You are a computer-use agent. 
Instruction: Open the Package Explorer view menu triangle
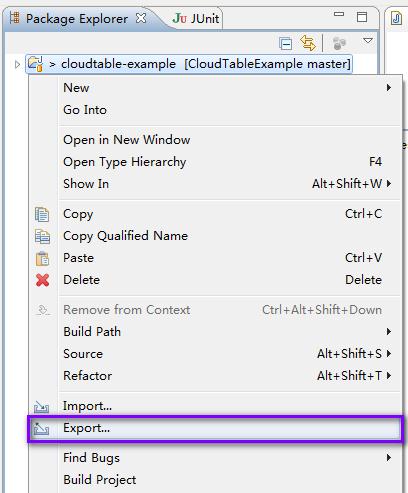[x=368, y=41]
